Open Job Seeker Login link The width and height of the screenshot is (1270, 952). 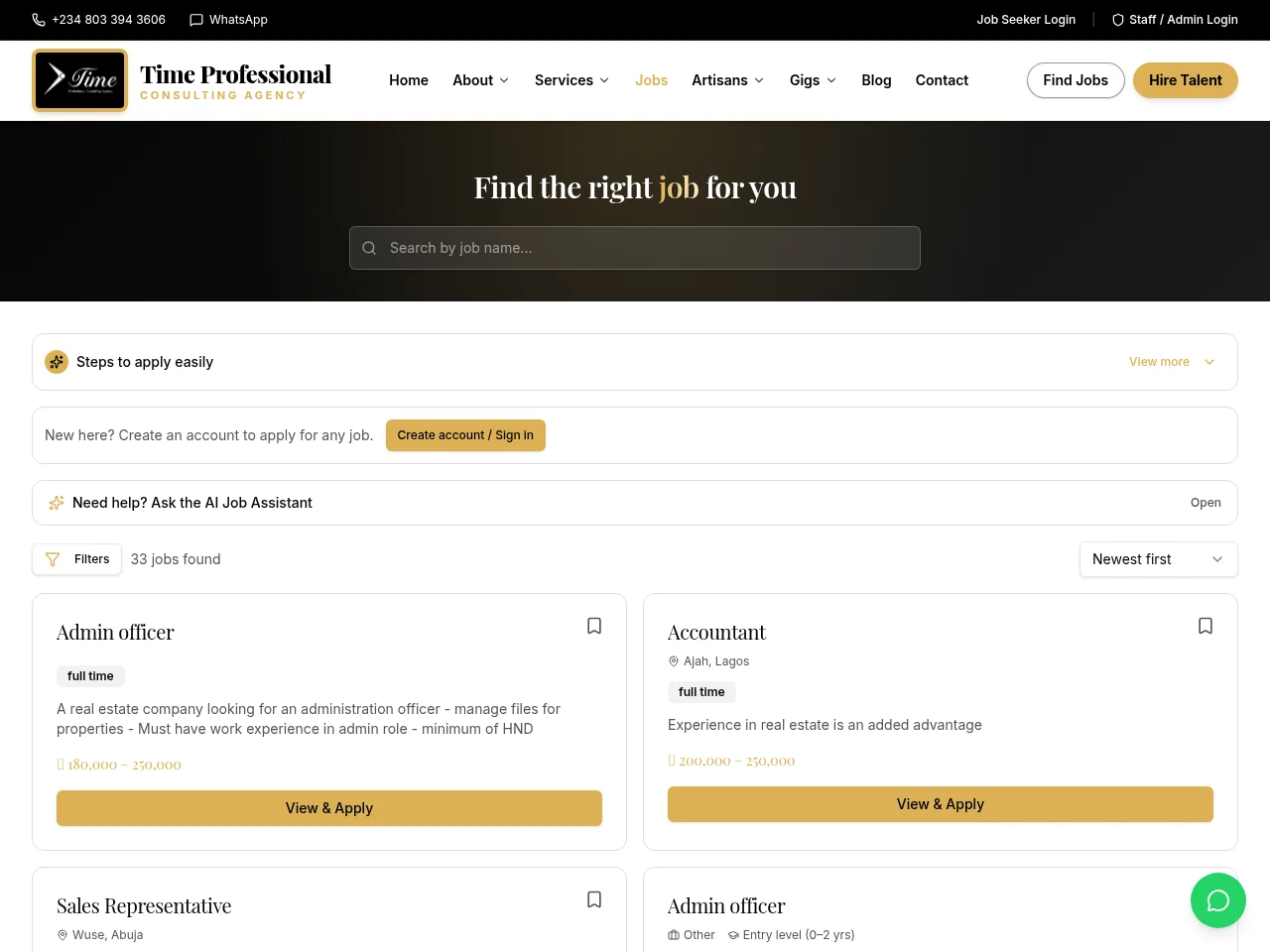coord(1026,20)
